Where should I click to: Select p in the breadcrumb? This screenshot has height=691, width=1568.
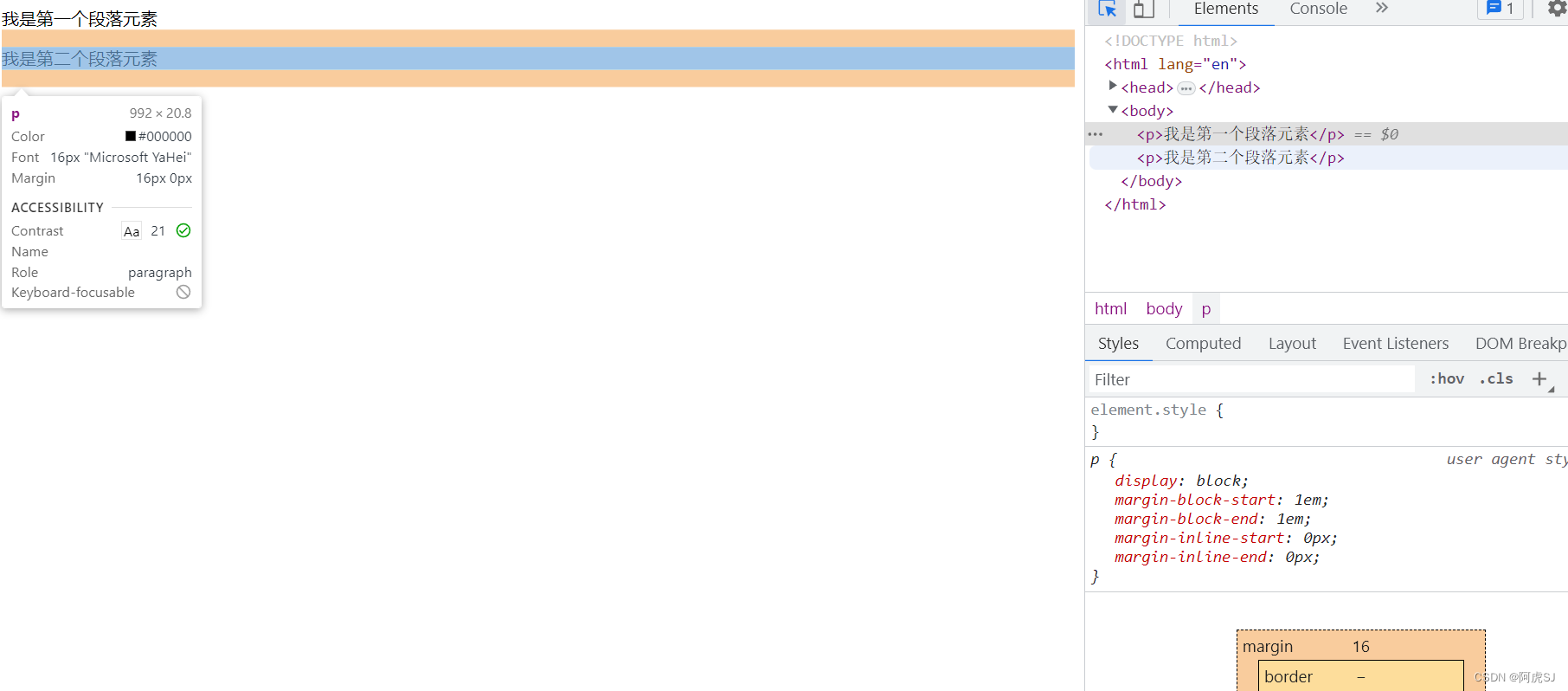[x=1205, y=309]
